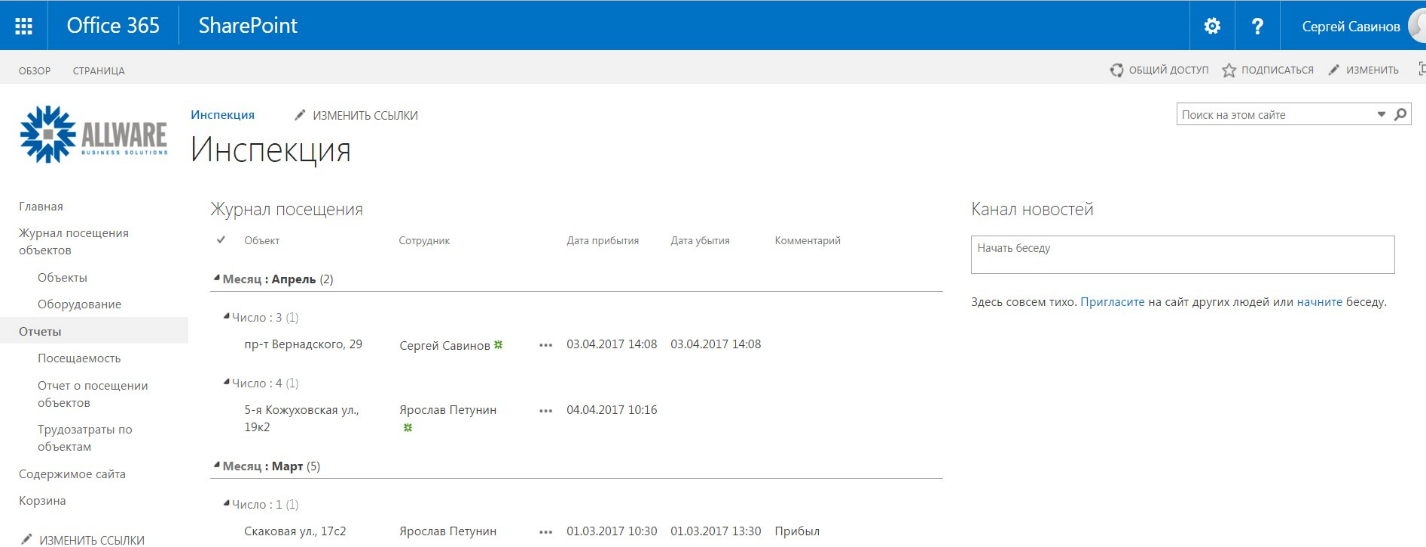Click the ПОДПИСАТЬСЯ star icon
Viewport: 1426px width, 547px height.
pos(1229,70)
